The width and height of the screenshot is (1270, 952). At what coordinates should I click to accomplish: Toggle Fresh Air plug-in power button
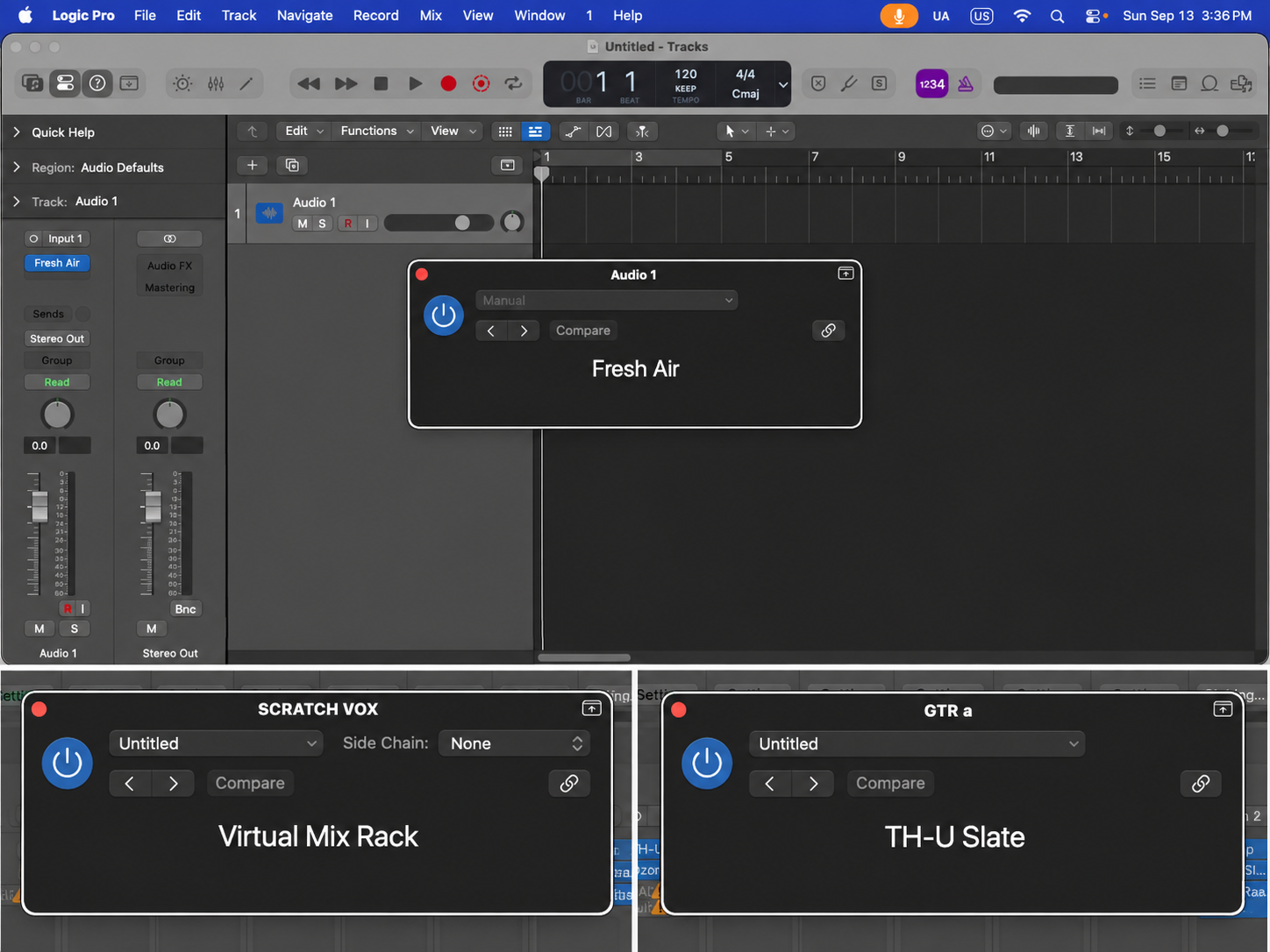pyautogui.click(x=444, y=315)
